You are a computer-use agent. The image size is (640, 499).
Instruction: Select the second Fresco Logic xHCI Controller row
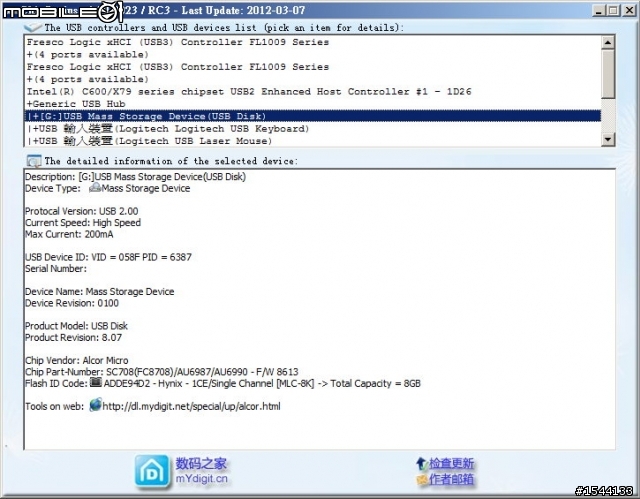point(313,67)
